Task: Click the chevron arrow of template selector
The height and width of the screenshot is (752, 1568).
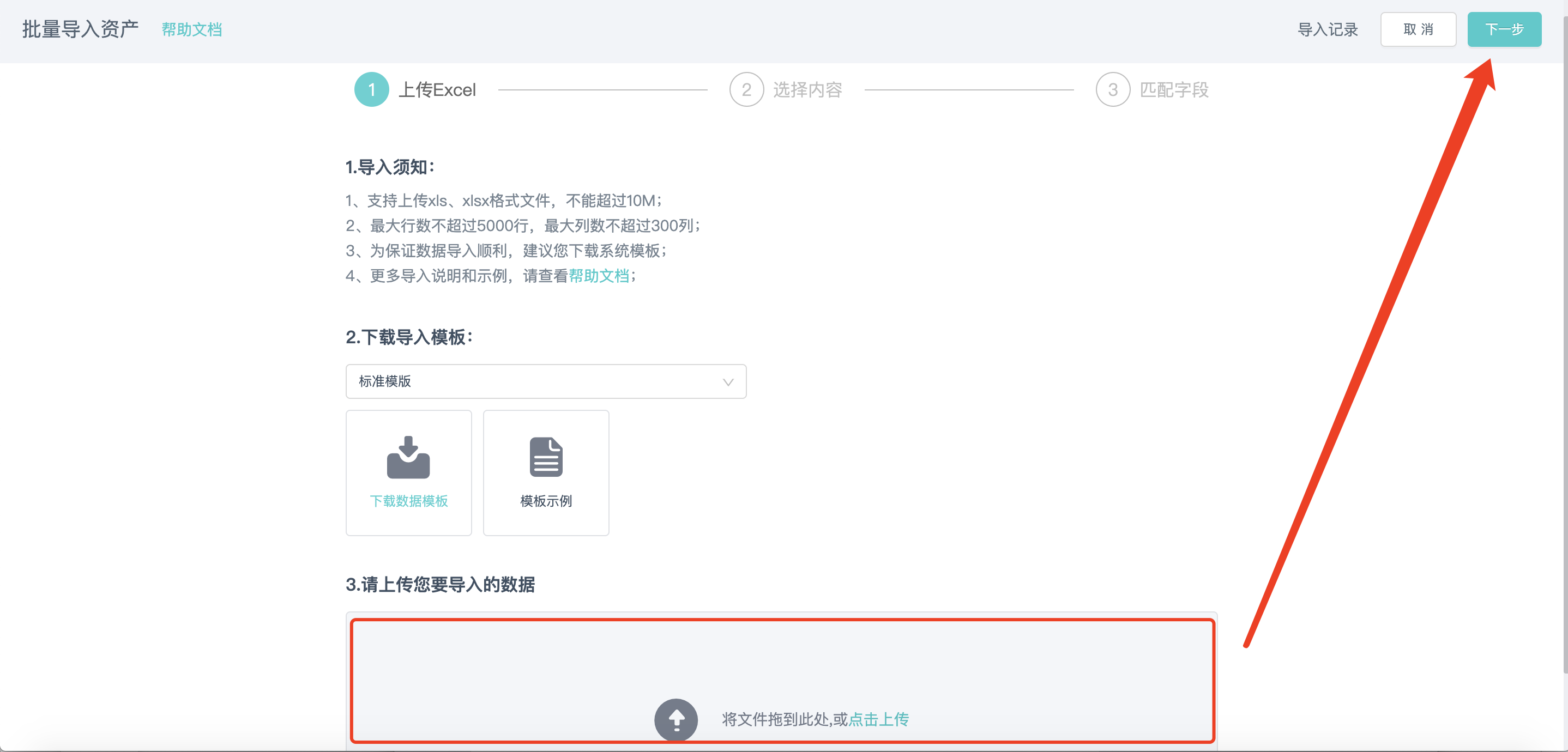Action: coord(728,382)
